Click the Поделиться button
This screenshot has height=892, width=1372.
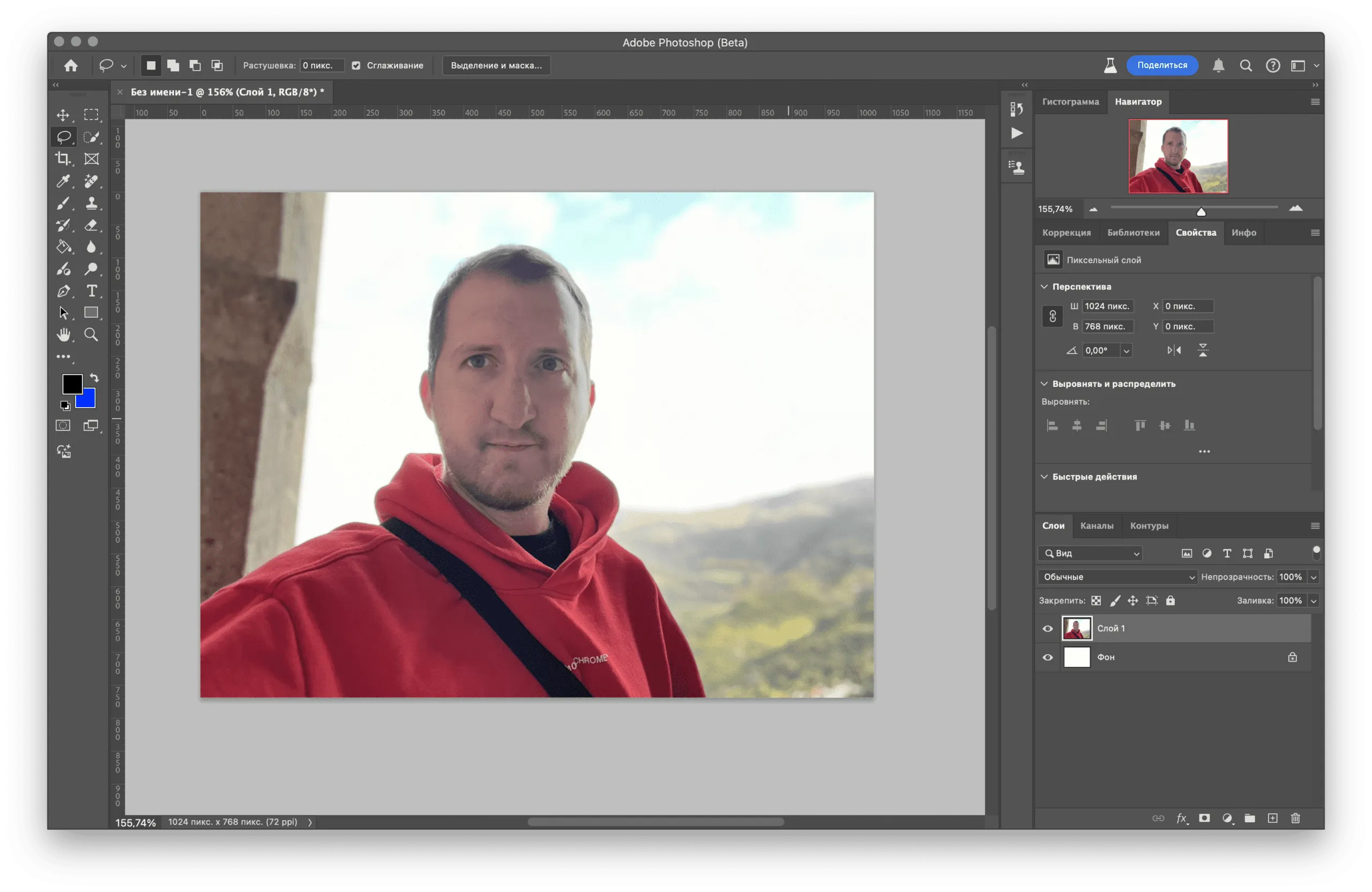[1161, 65]
